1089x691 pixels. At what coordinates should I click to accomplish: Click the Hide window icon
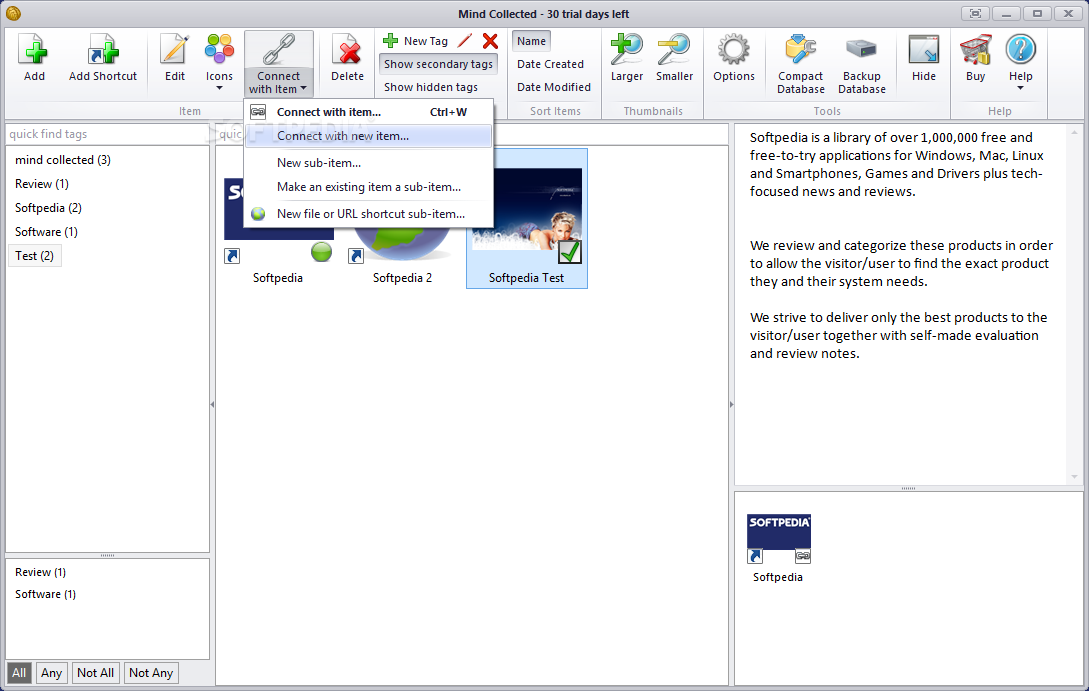click(x=924, y=50)
